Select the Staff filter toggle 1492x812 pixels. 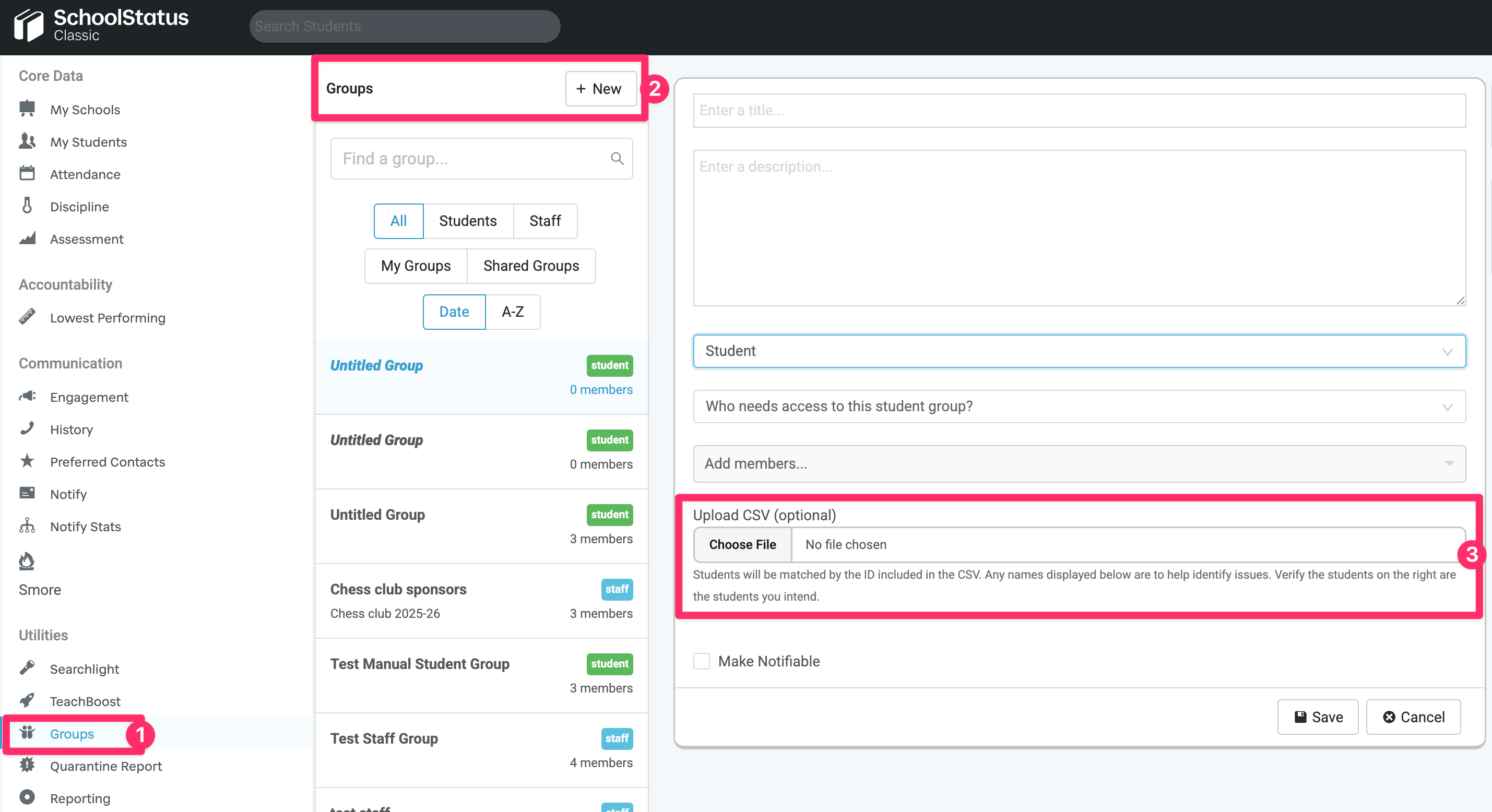tap(544, 221)
